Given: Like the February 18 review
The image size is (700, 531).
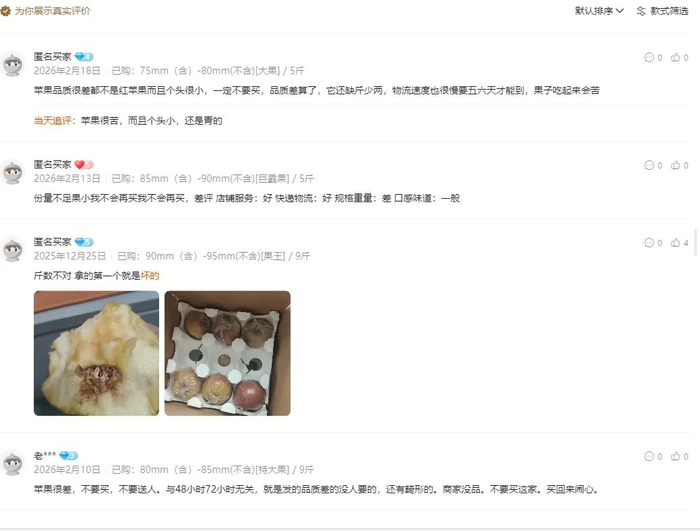Looking at the screenshot, I should [679, 57].
